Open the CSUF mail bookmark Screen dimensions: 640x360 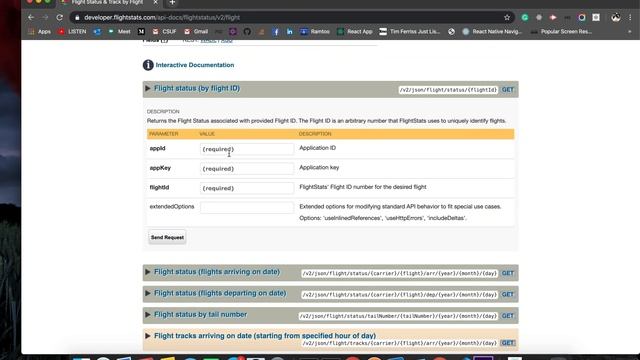164,31
